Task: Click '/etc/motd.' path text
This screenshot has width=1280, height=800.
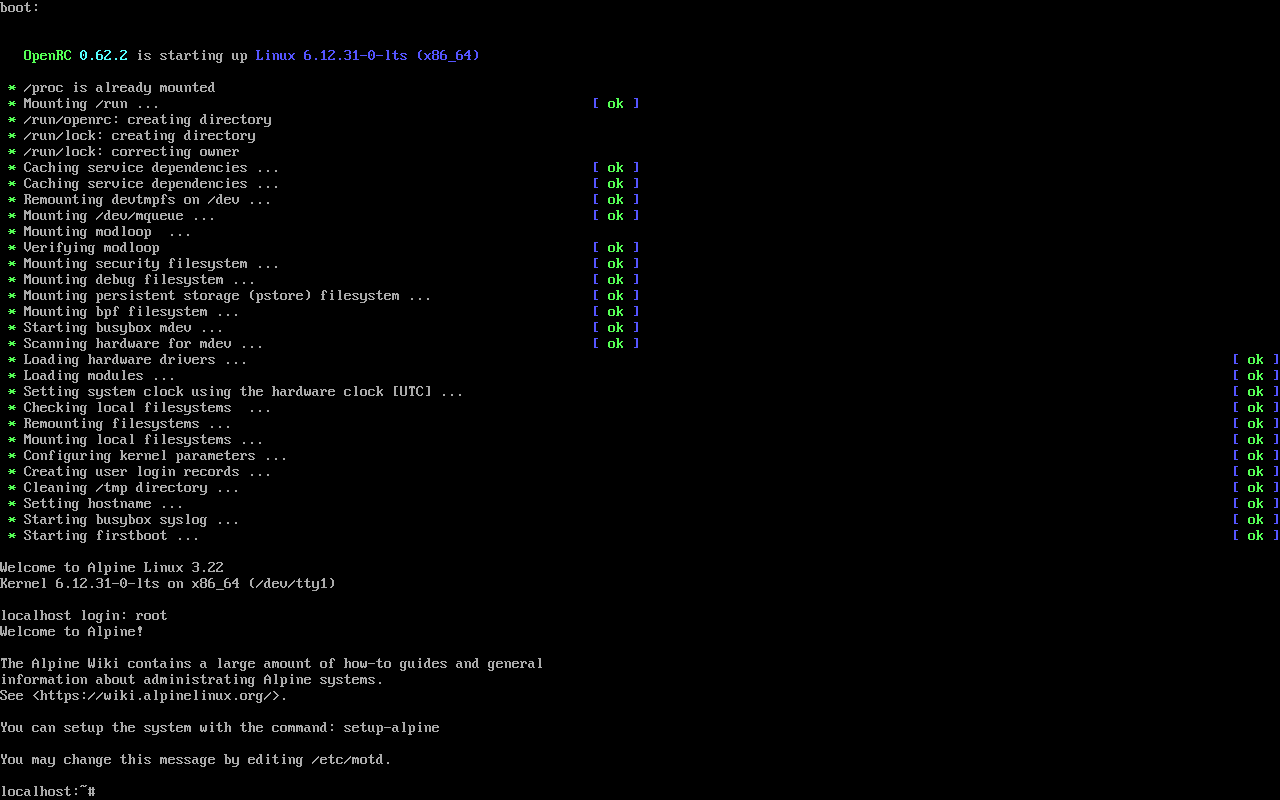Action: point(352,760)
